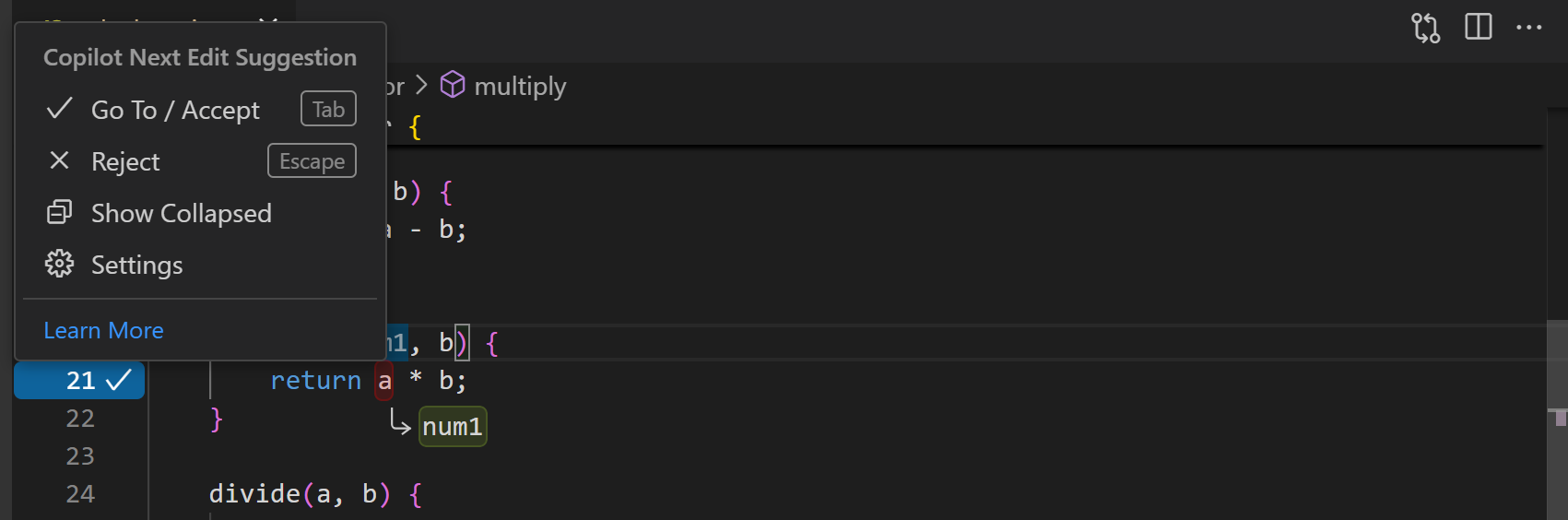Click the Settings gear icon
The image size is (1568, 520).
pos(59,264)
